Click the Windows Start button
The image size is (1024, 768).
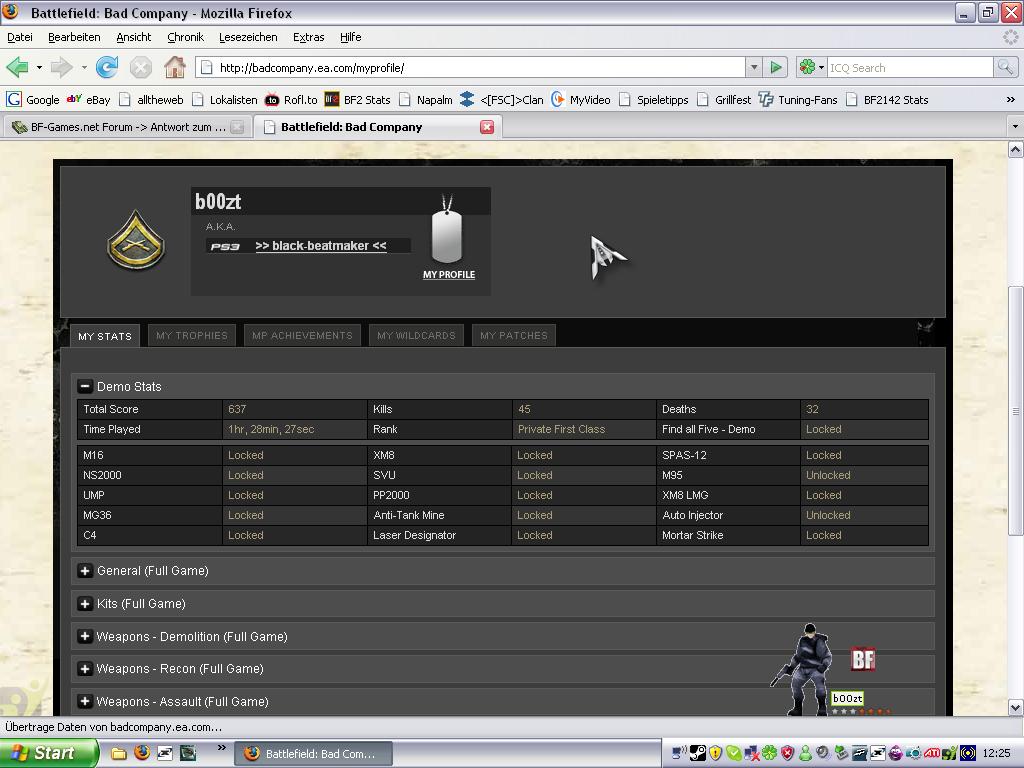coord(49,753)
